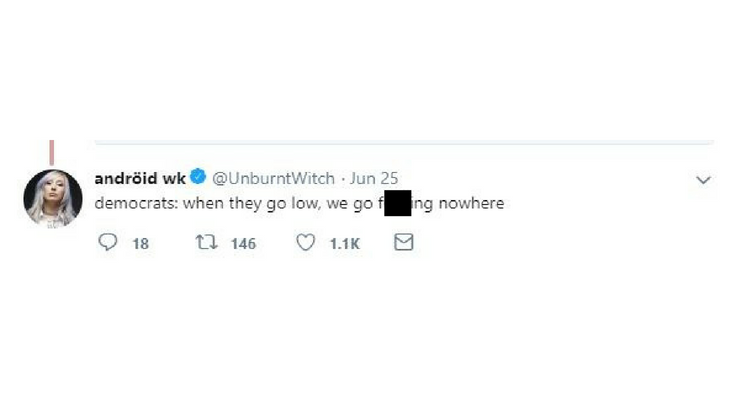Screen dimensions: 750x400
Task: Open the andröid wk display name
Action: tap(140, 179)
